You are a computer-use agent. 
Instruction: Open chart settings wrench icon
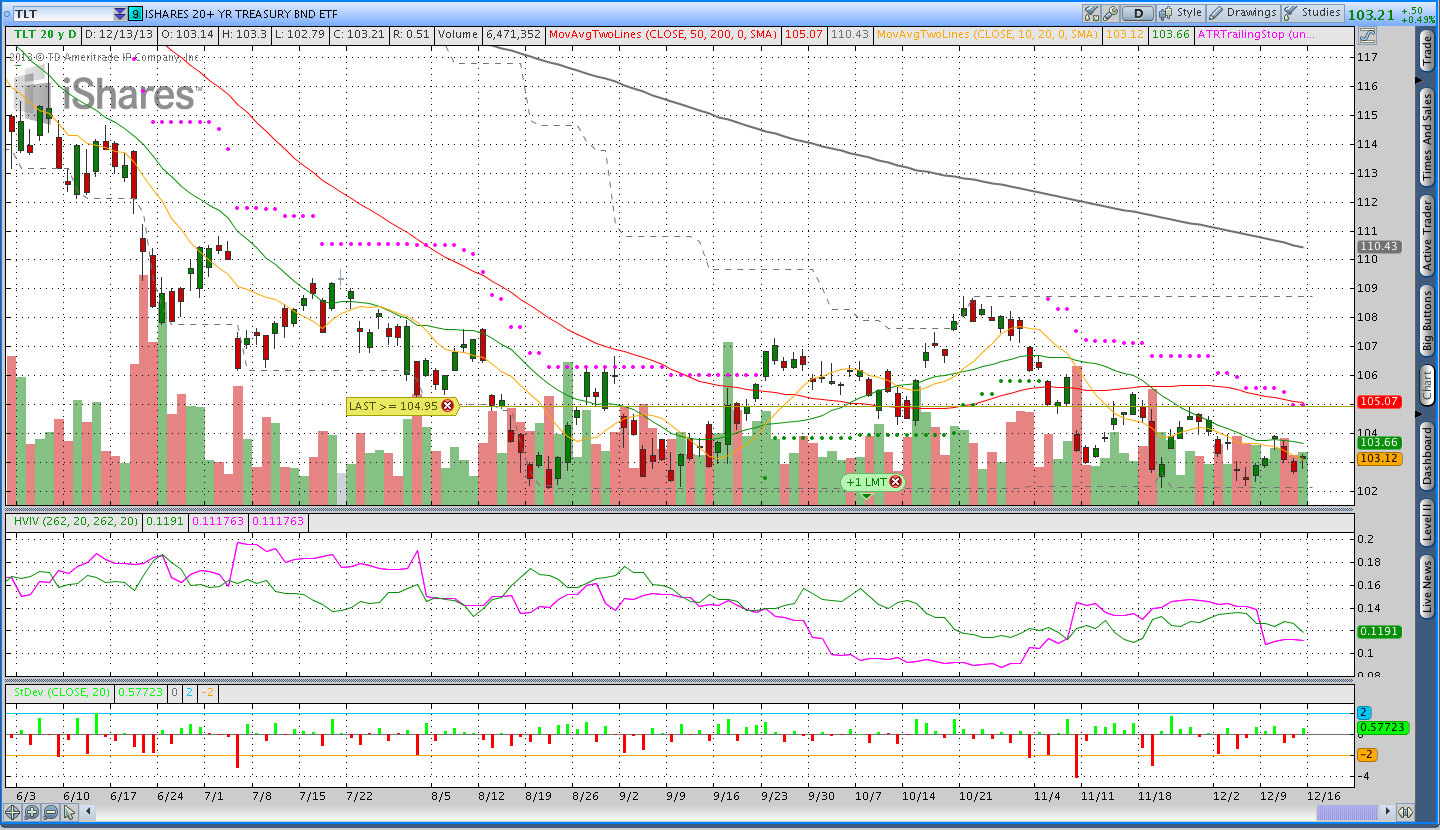[x=1109, y=13]
